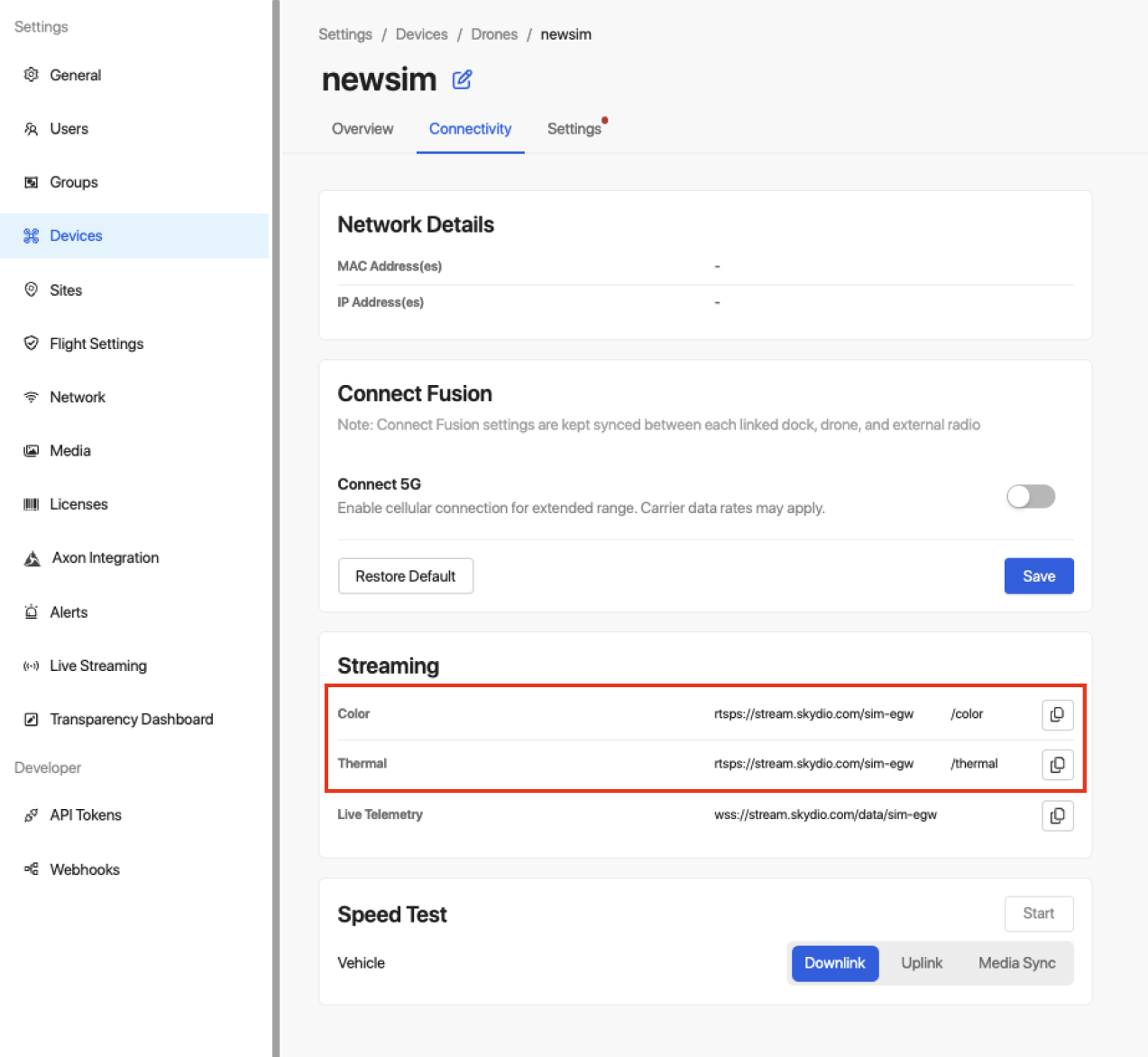The width and height of the screenshot is (1148, 1057).
Task: Select Media Sync speed test mode
Action: [1017, 963]
